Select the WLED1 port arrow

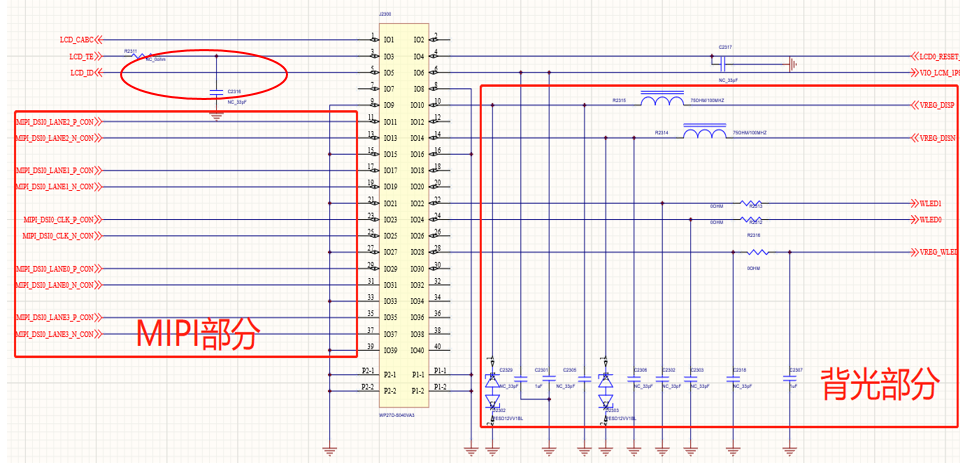(916, 203)
